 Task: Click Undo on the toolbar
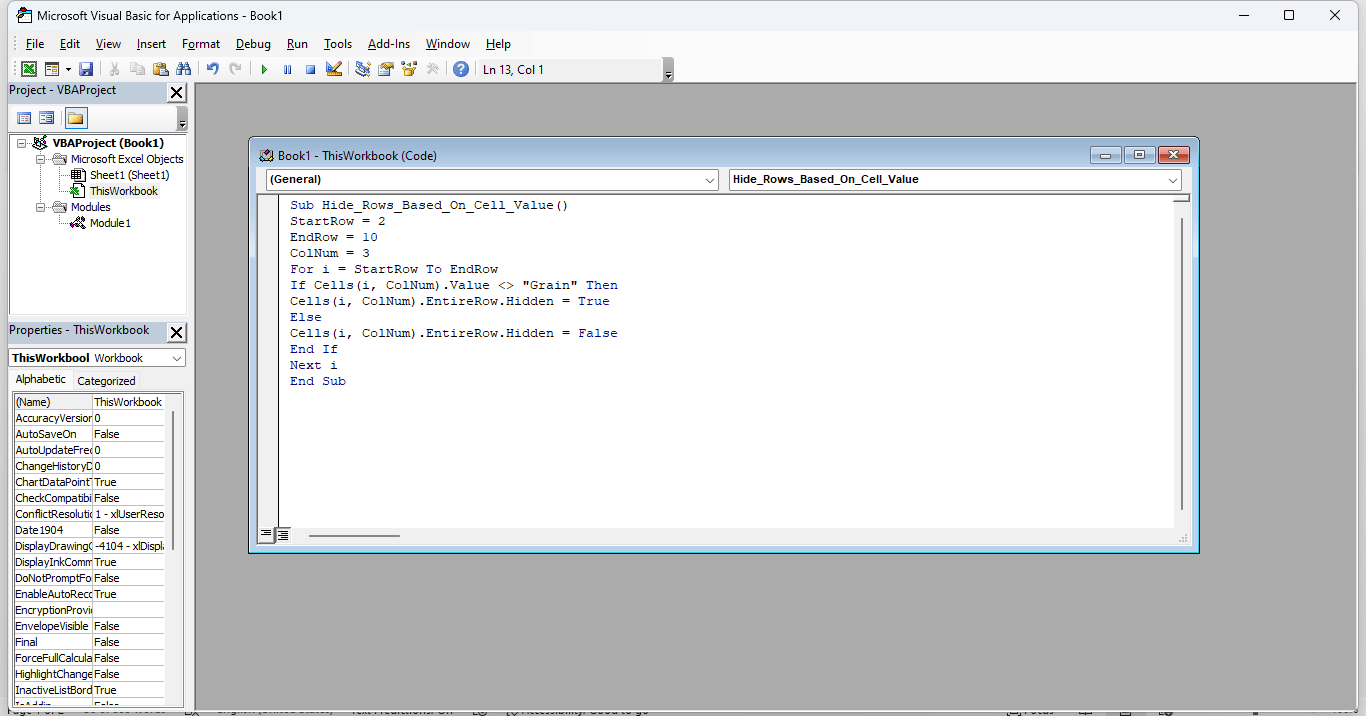(211, 68)
